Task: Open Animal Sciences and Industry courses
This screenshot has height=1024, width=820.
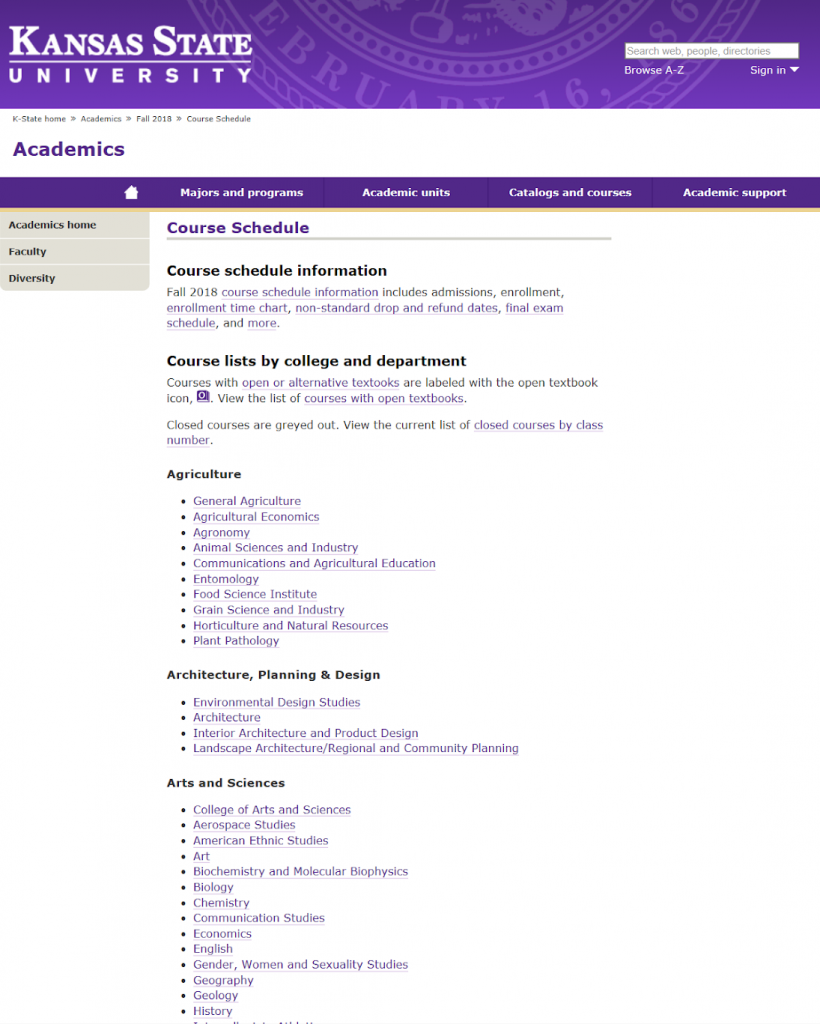Action: click(x=276, y=547)
